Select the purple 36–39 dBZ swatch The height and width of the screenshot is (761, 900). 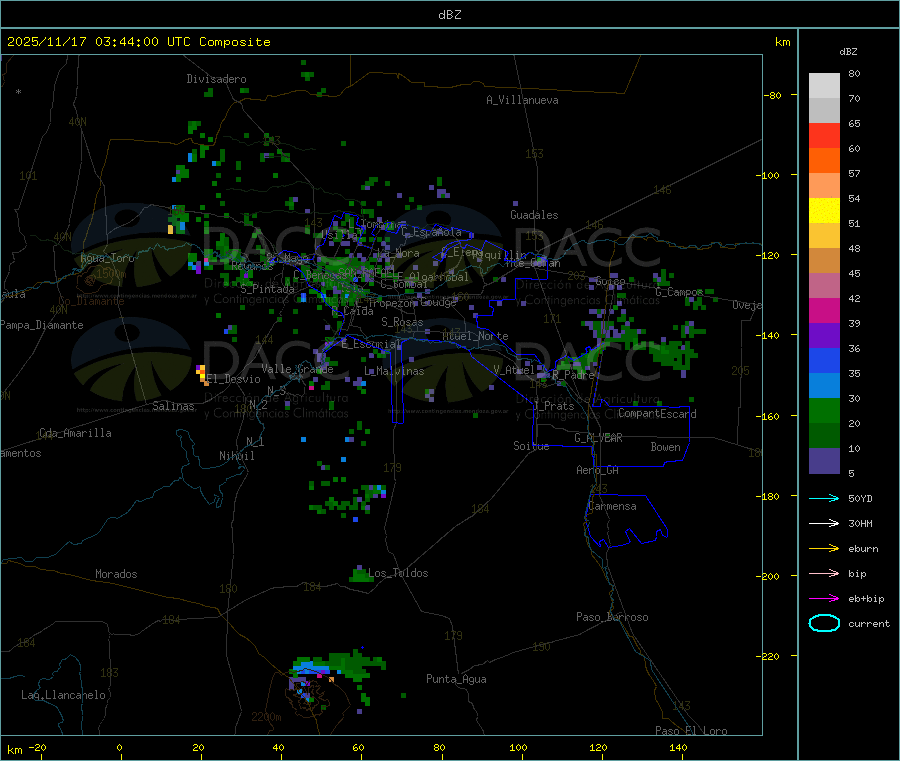(x=824, y=336)
